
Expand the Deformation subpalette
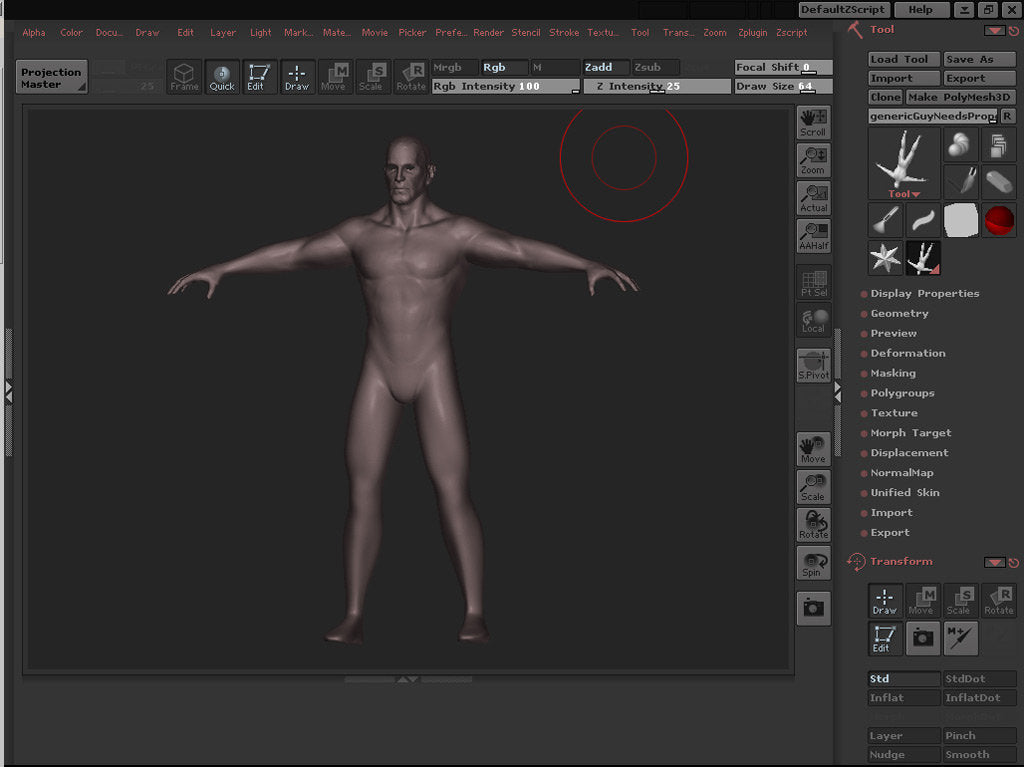907,353
